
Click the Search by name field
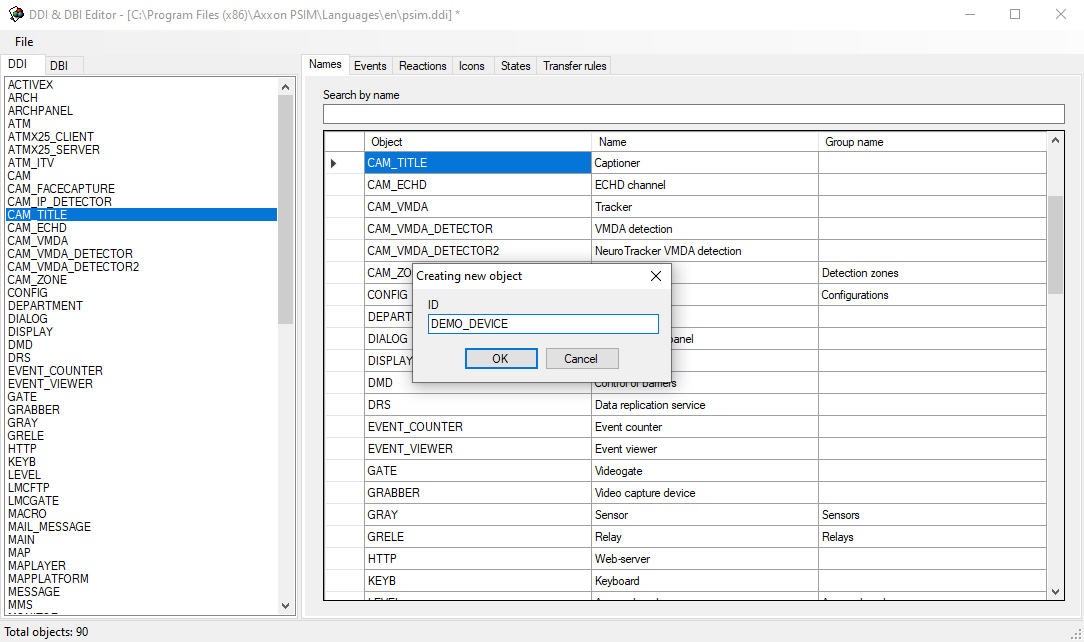pos(693,114)
